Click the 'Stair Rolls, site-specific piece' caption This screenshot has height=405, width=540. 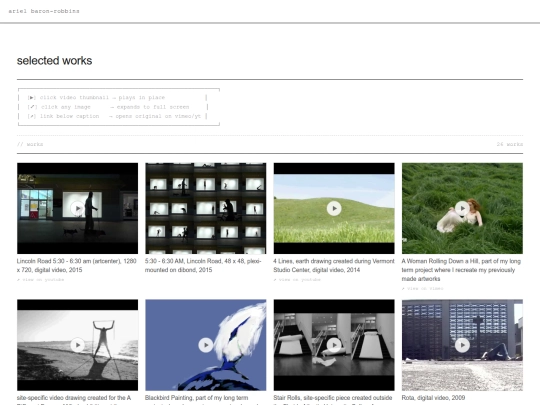point(333,398)
